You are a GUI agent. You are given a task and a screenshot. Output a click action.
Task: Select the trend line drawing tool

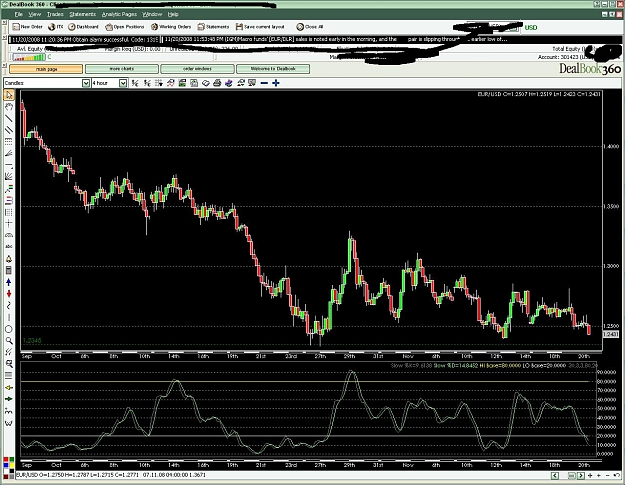(9, 118)
